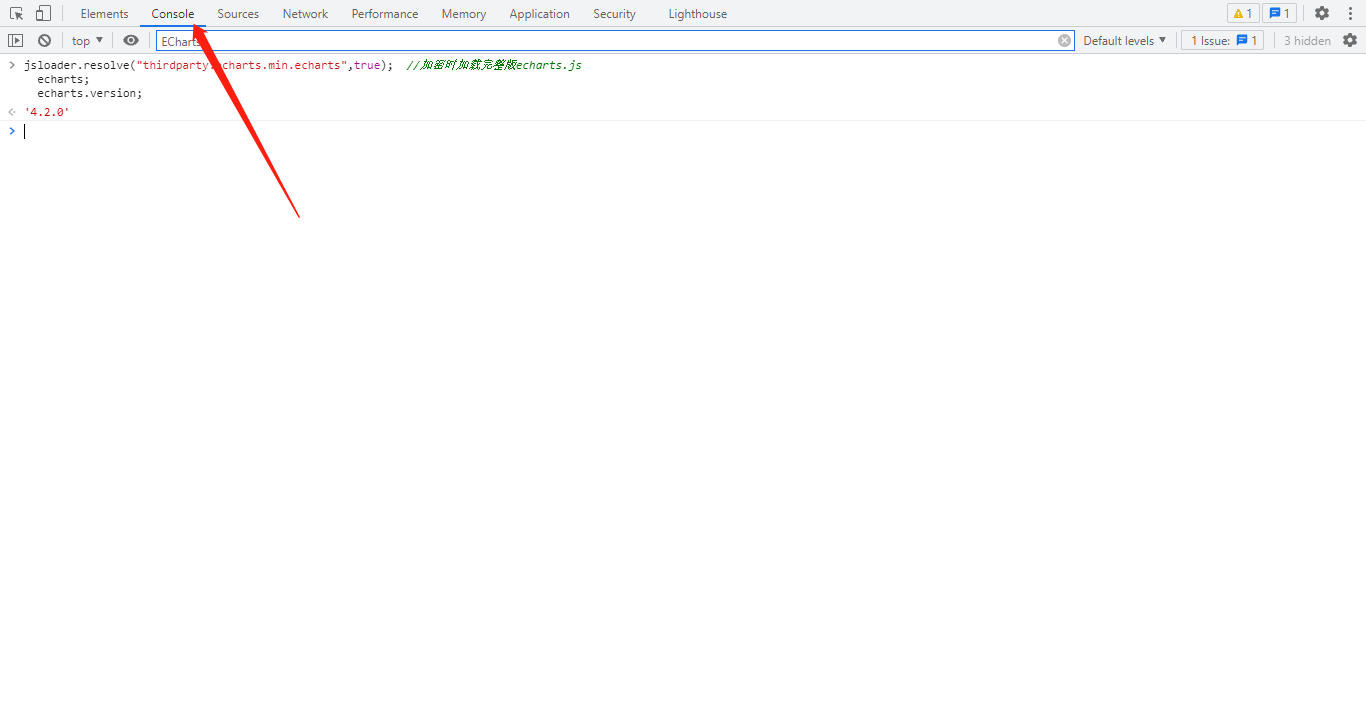Show the console sidebar
The image size is (1366, 705).
tap(15, 40)
